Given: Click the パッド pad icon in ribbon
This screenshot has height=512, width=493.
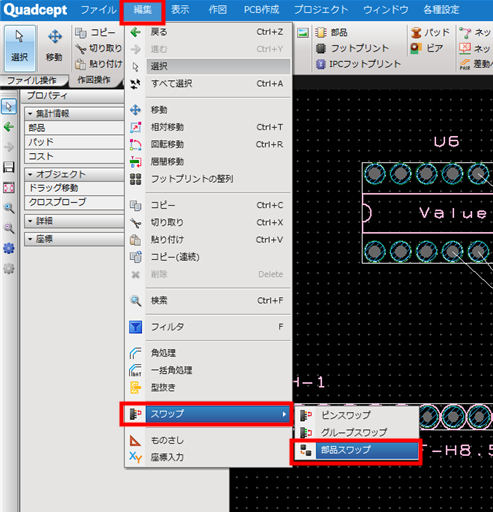Looking at the screenshot, I should click(x=416, y=32).
